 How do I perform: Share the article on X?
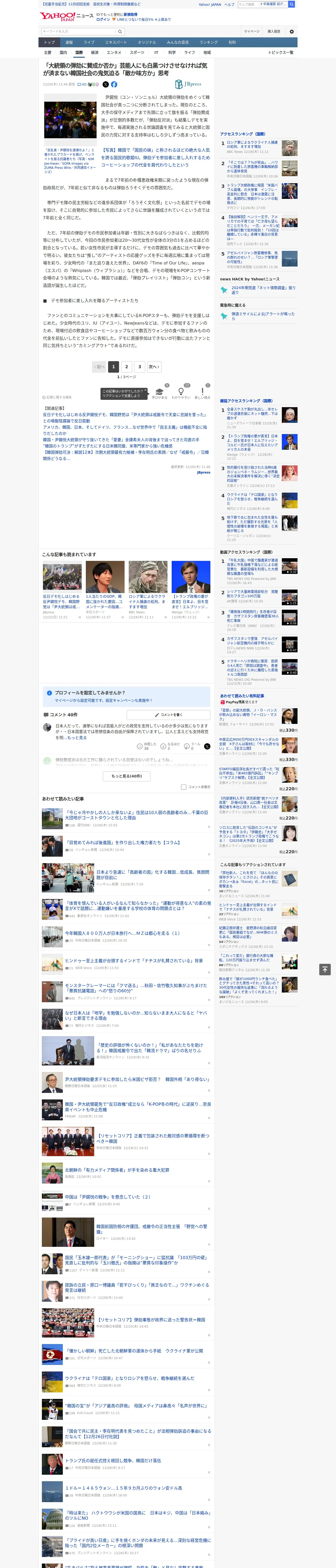105,85
